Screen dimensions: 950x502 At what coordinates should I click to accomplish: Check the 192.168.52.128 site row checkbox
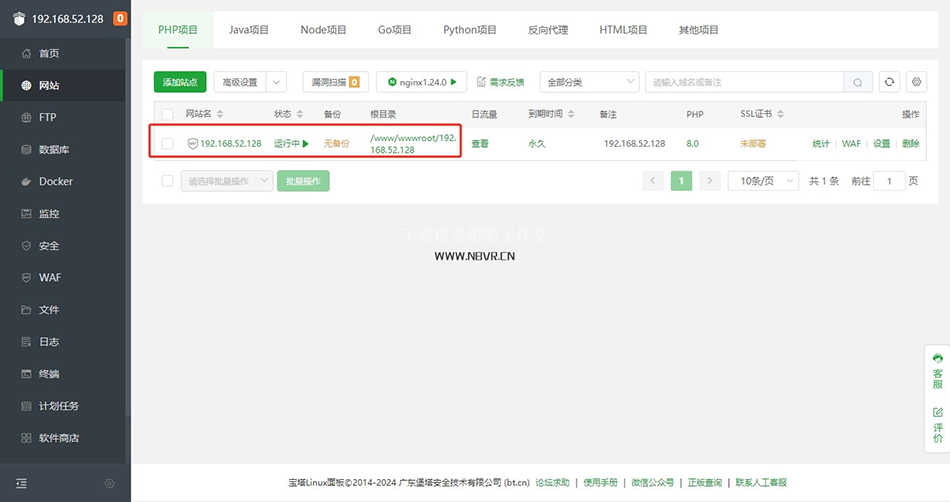click(x=167, y=144)
